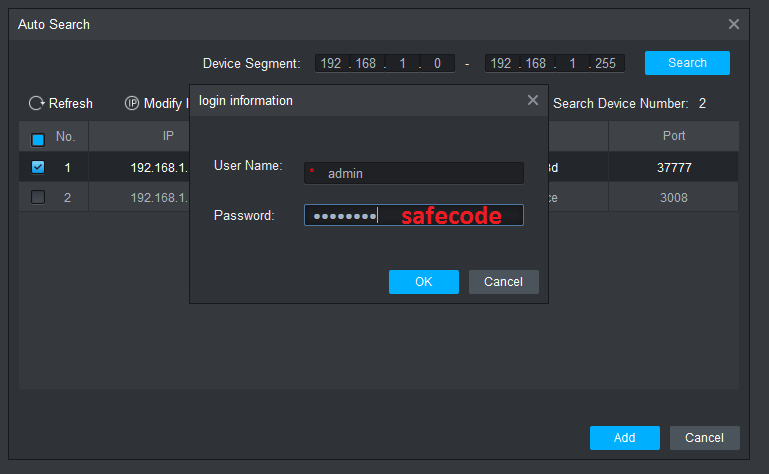This screenshot has height=474, width=769.
Task: Edit the start segment last octet 0
Action: [437, 64]
